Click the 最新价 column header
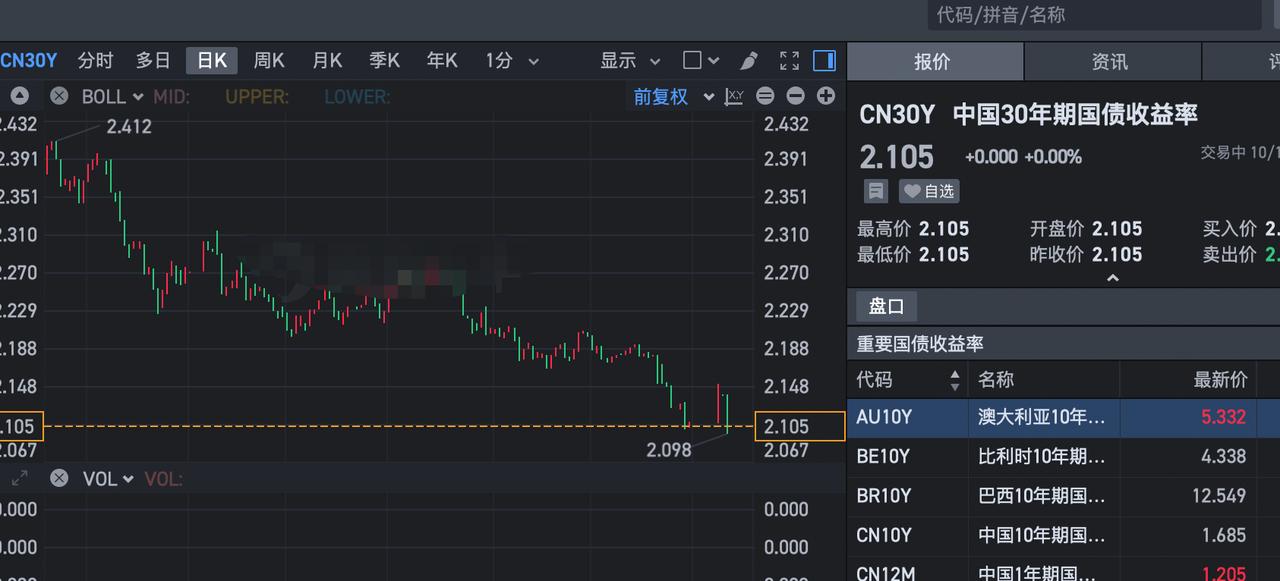Screen dimensions: 1280x581 [x=1220, y=380]
